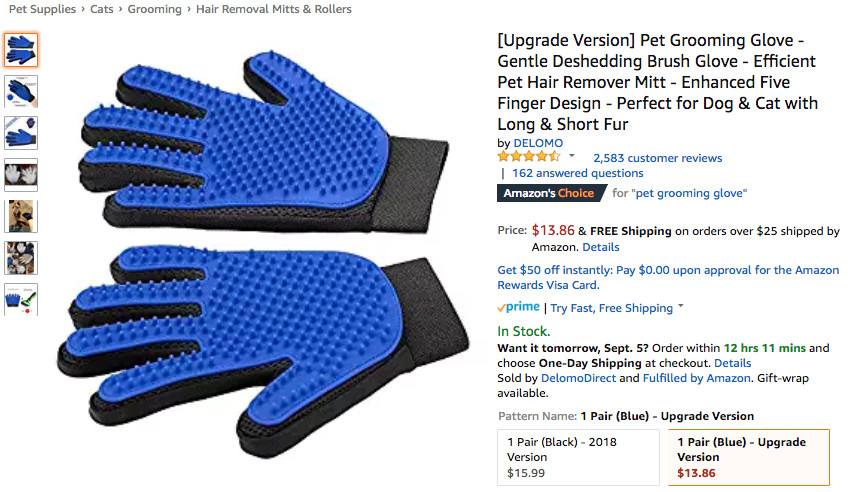This screenshot has height=492, width=859.
Task: Click the star rating icons
Action: [x=528, y=157]
